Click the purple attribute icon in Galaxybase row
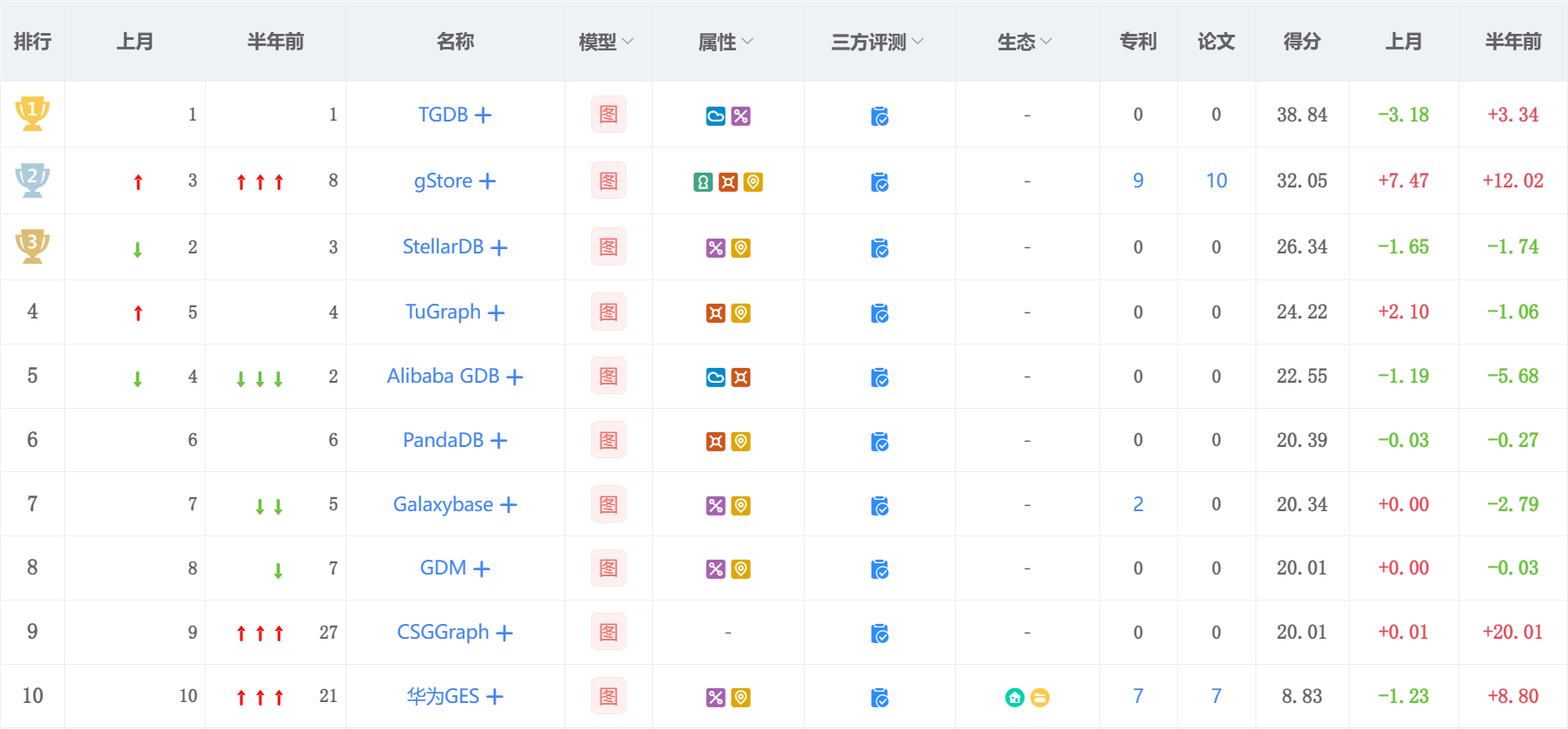 [715, 506]
